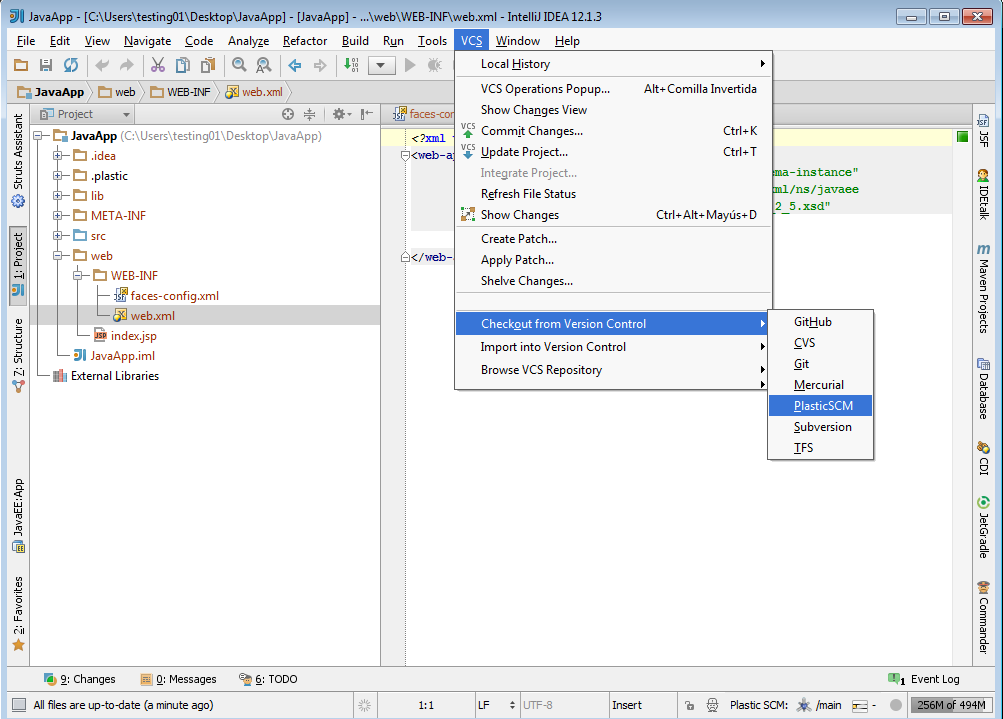Screen dimensions: 1003x719
Task: Open the Event Log button
Action: pyautogui.click(x=924, y=679)
